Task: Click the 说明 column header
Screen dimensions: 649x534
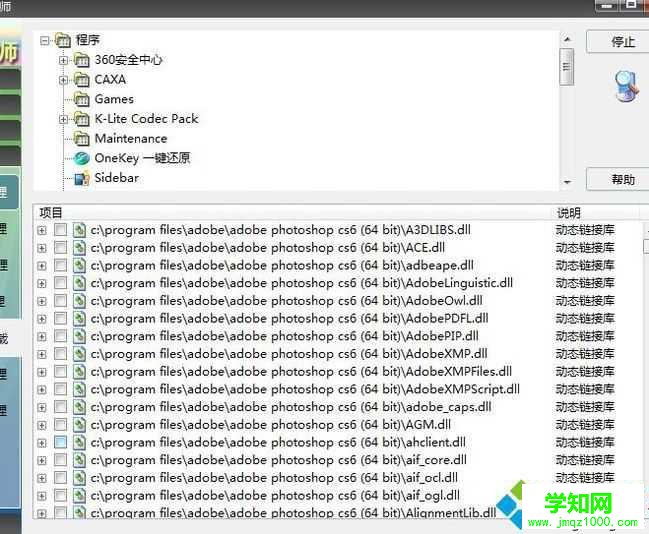Action: [x=569, y=213]
